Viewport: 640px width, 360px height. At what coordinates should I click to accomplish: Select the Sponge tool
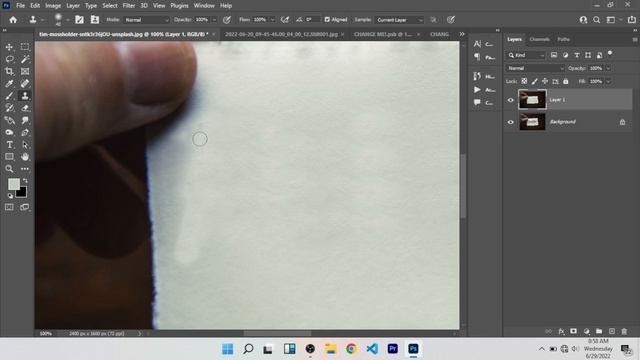9,133
